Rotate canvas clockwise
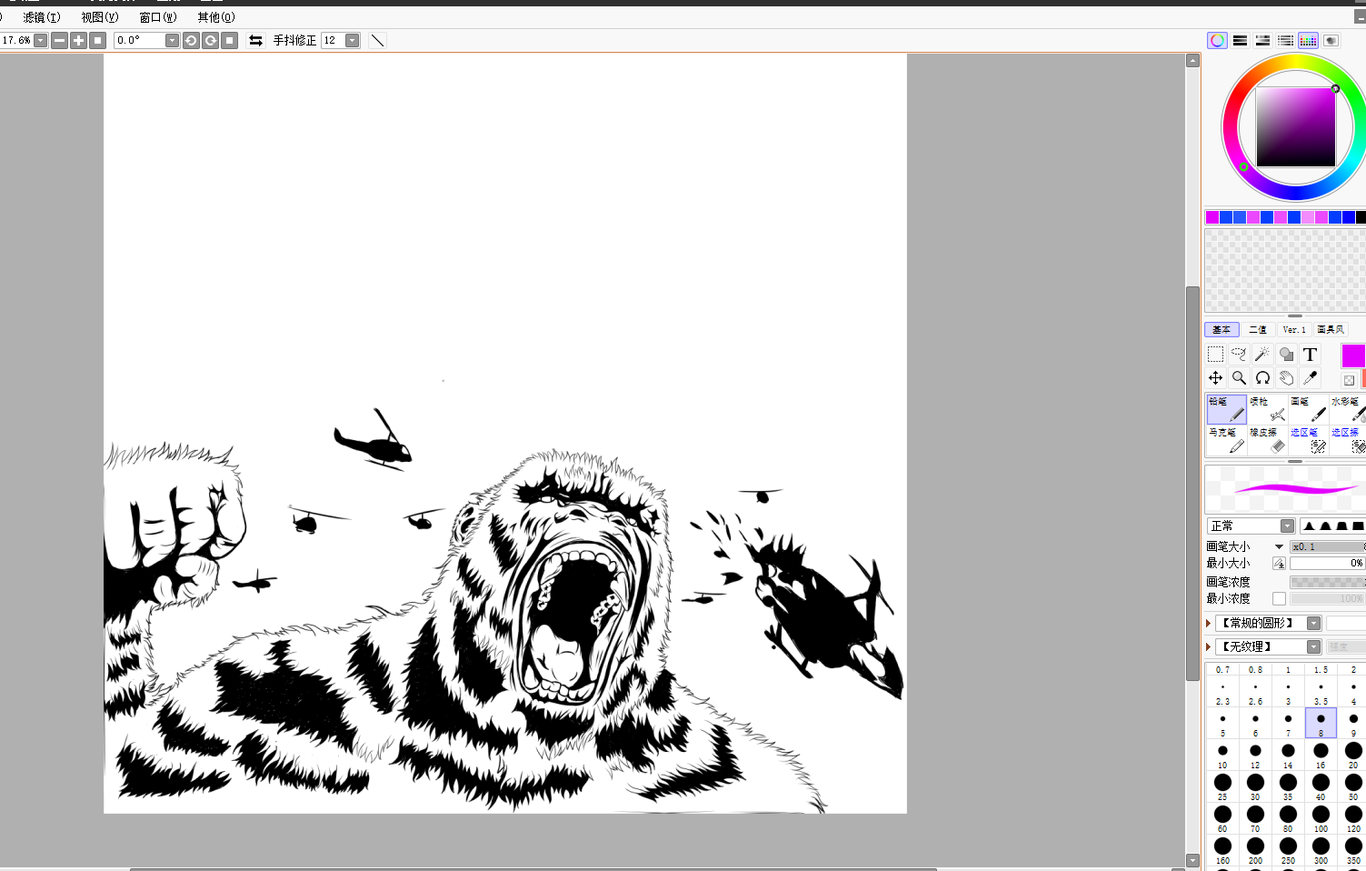This screenshot has height=871, width=1366. [210, 40]
